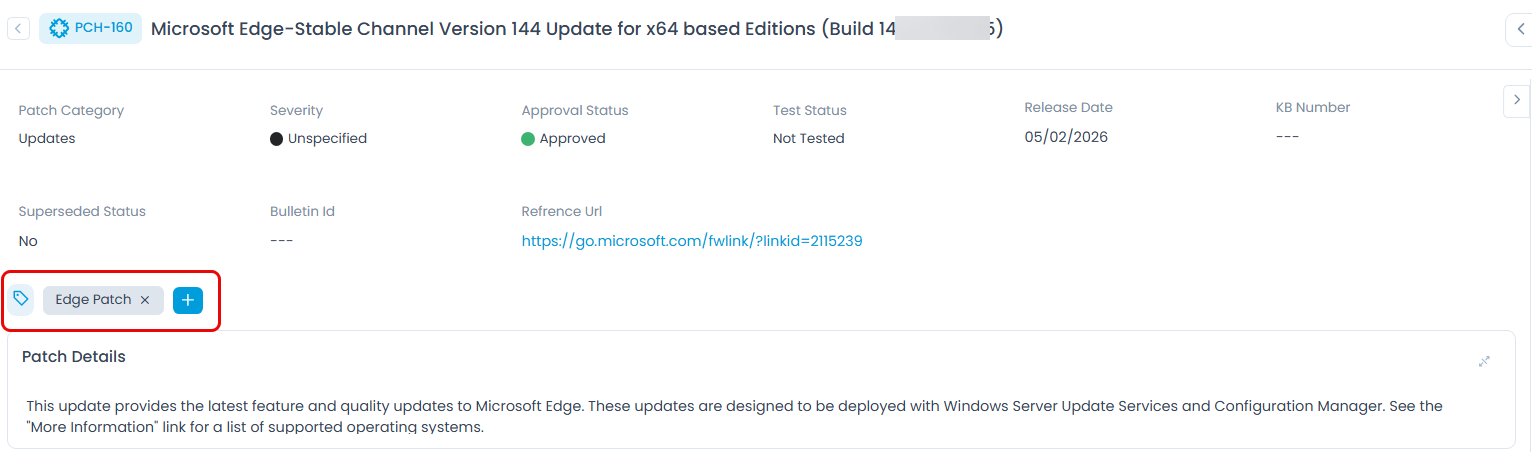Select the Edge Patch tag chip
1532x452 pixels.
93,300
